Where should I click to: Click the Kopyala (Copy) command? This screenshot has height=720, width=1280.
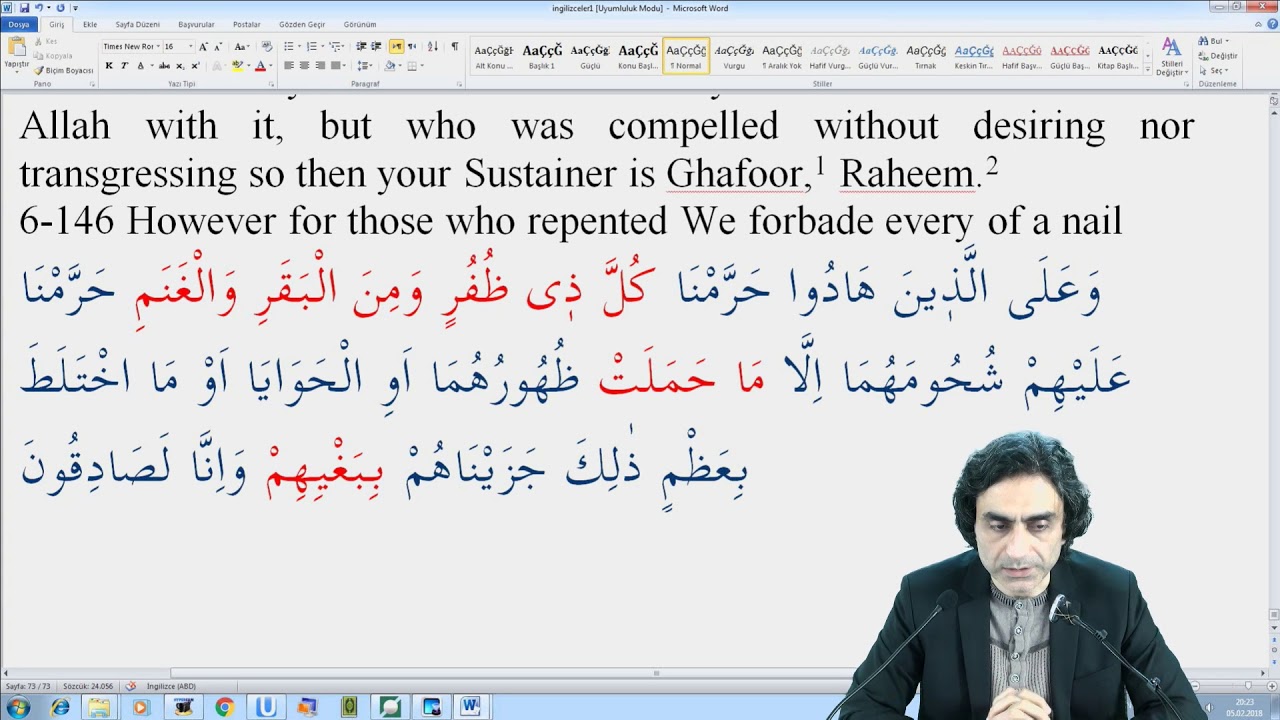[52, 56]
